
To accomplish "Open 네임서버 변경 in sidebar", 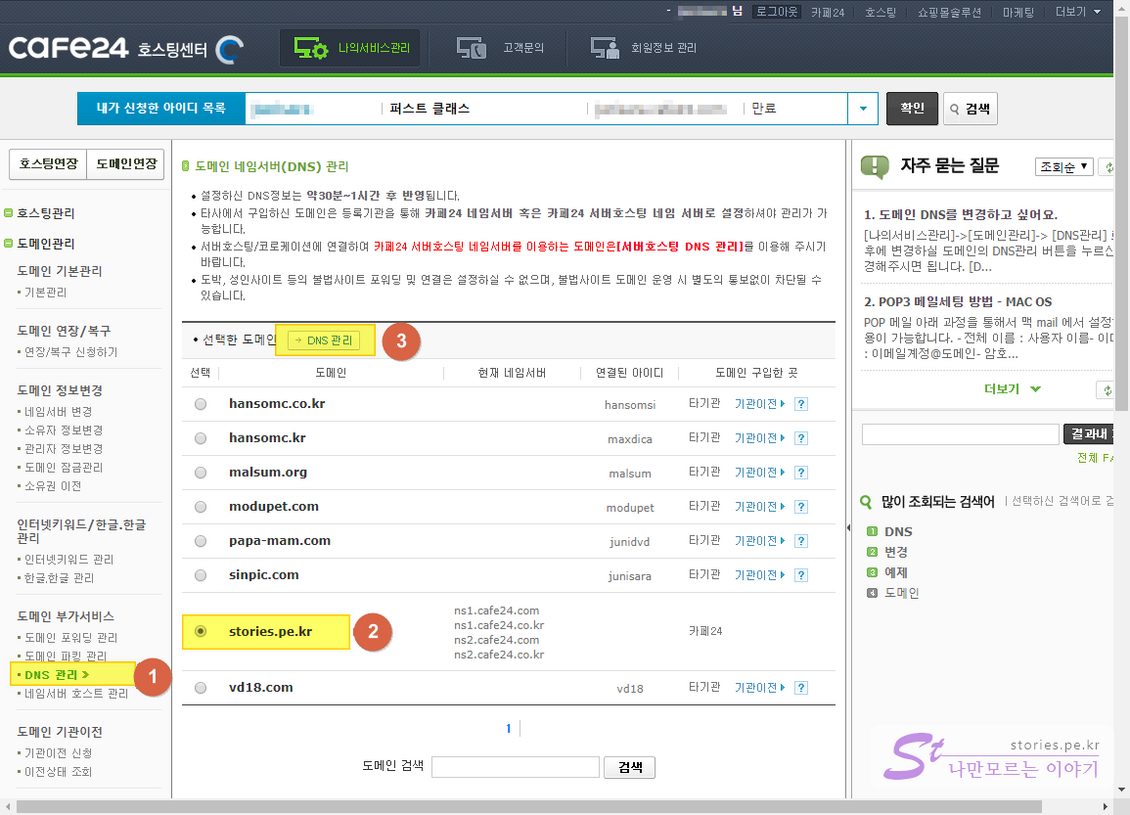I will pos(58,411).
